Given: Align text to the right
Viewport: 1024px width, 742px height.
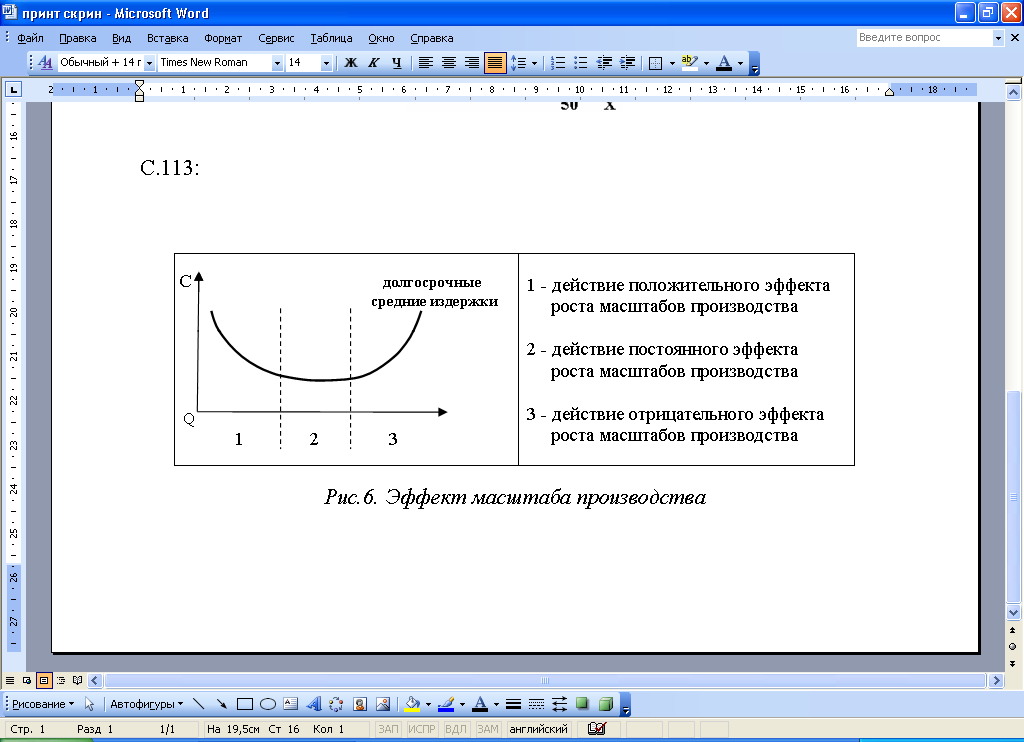Looking at the screenshot, I should point(472,63).
